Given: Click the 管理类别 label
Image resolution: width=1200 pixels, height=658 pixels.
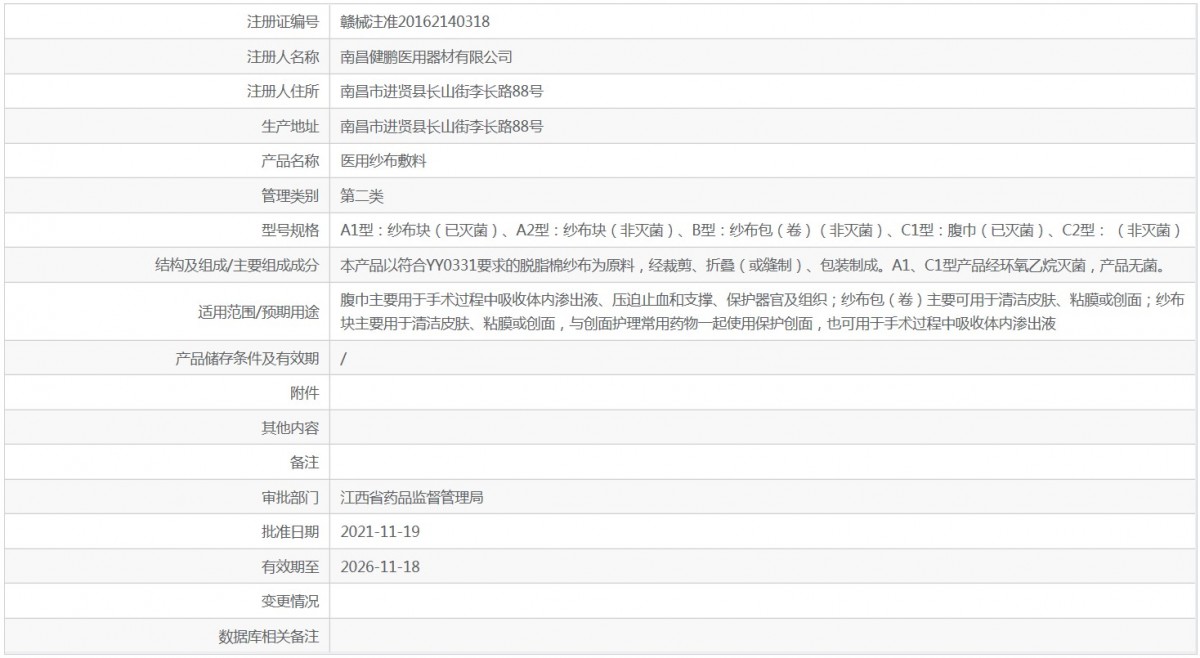Looking at the screenshot, I should [290, 195].
